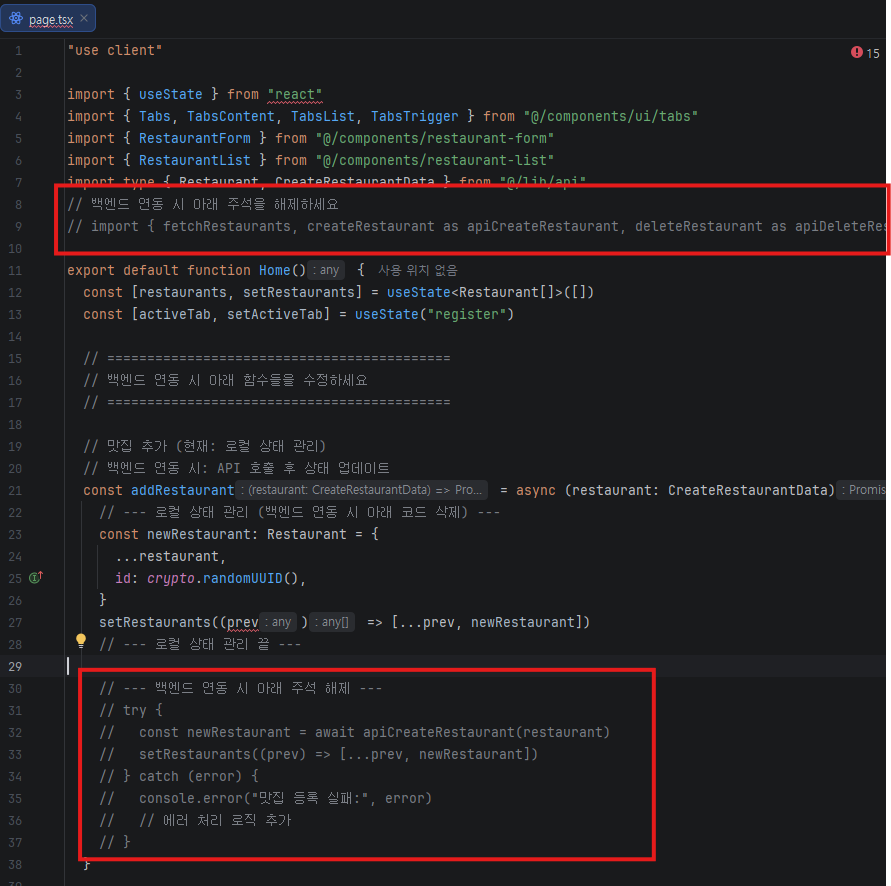
Task: Click the comment '백엔드 연동 시 아래 주석을 해제하세요'
Action: [x=203, y=204]
